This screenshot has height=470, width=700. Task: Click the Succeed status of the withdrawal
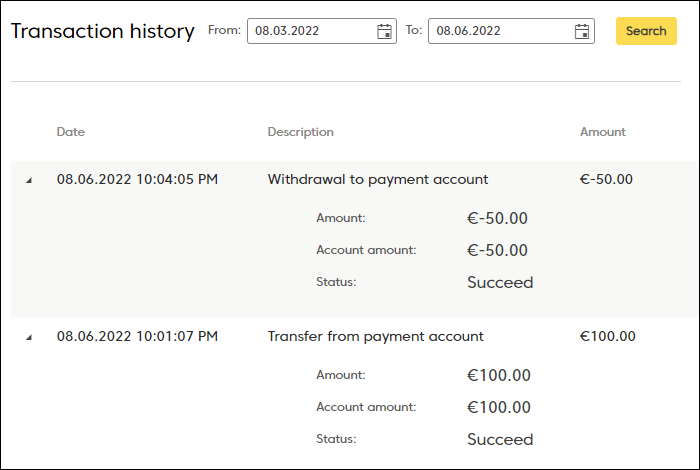tap(500, 283)
